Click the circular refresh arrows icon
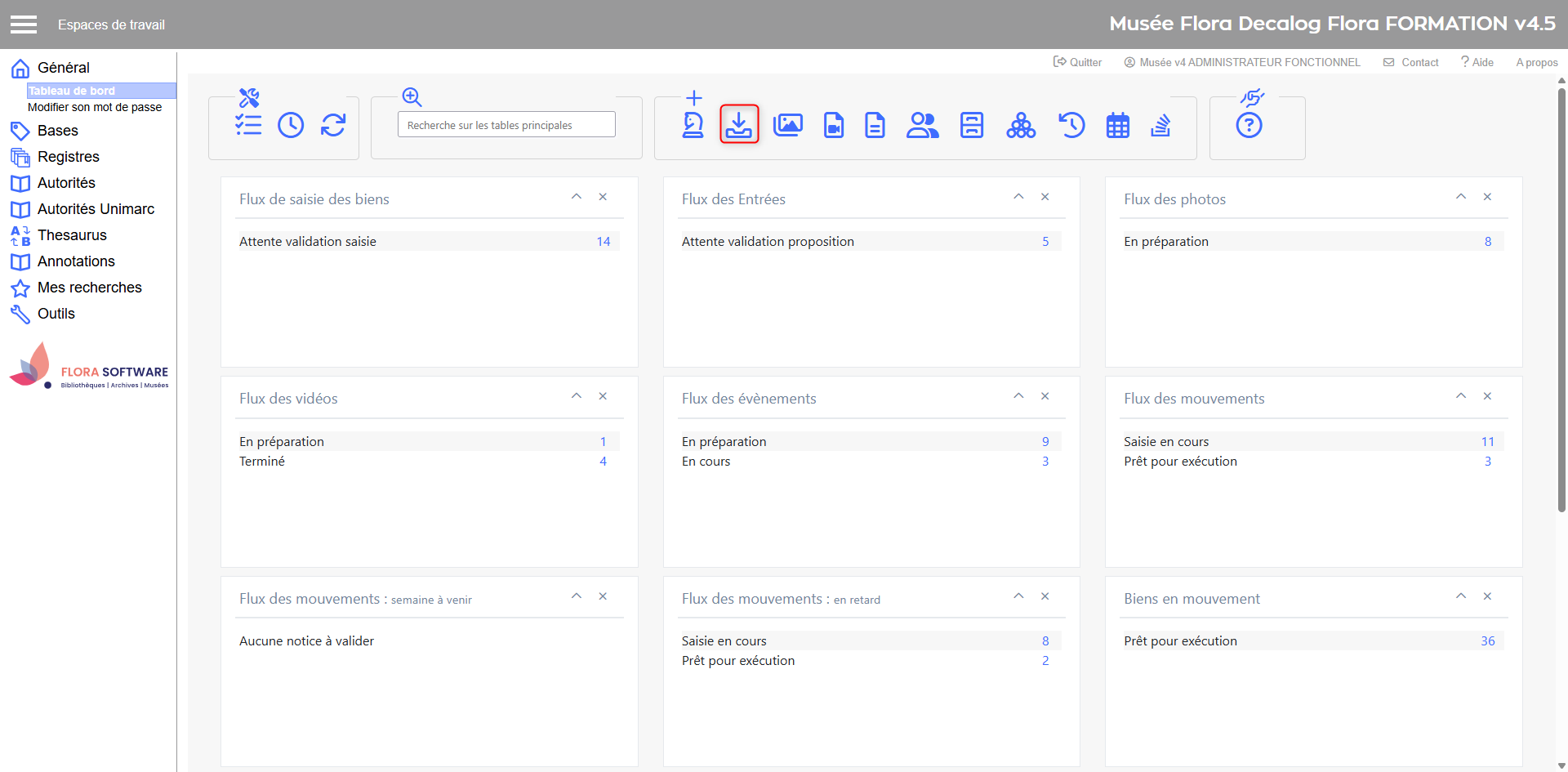Image resolution: width=1568 pixels, height=772 pixels. [x=333, y=125]
